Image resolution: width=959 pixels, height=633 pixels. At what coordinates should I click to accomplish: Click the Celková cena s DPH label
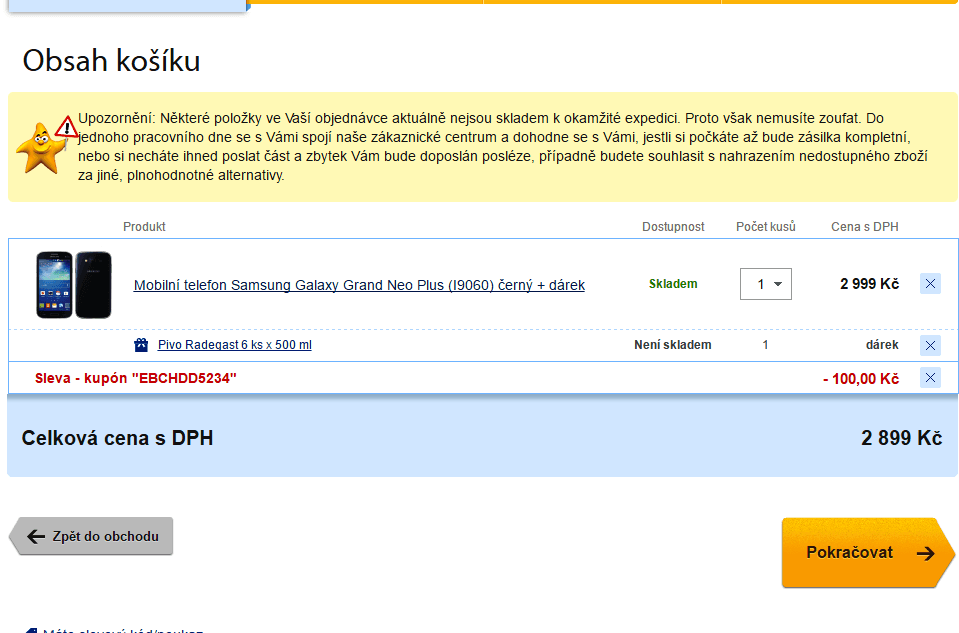pos(117,438)
